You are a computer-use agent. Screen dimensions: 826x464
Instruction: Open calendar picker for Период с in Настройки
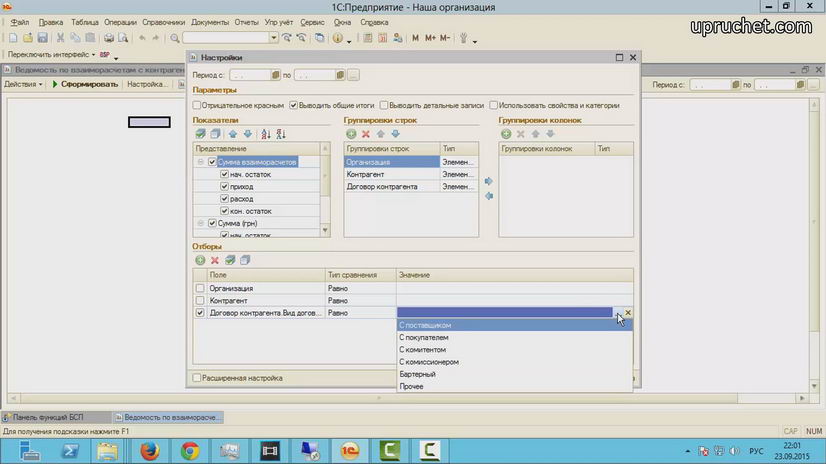[276, 75]
